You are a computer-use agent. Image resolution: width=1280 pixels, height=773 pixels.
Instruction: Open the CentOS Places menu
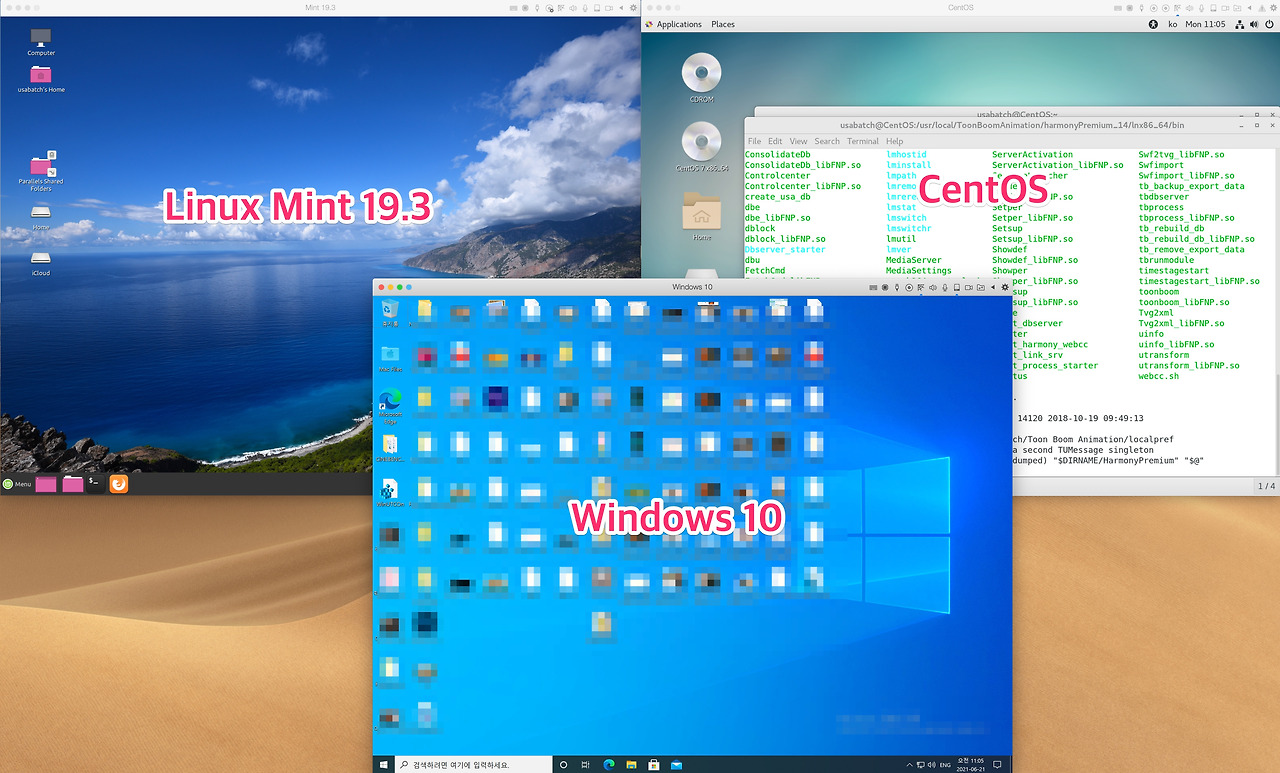point(722,24)
